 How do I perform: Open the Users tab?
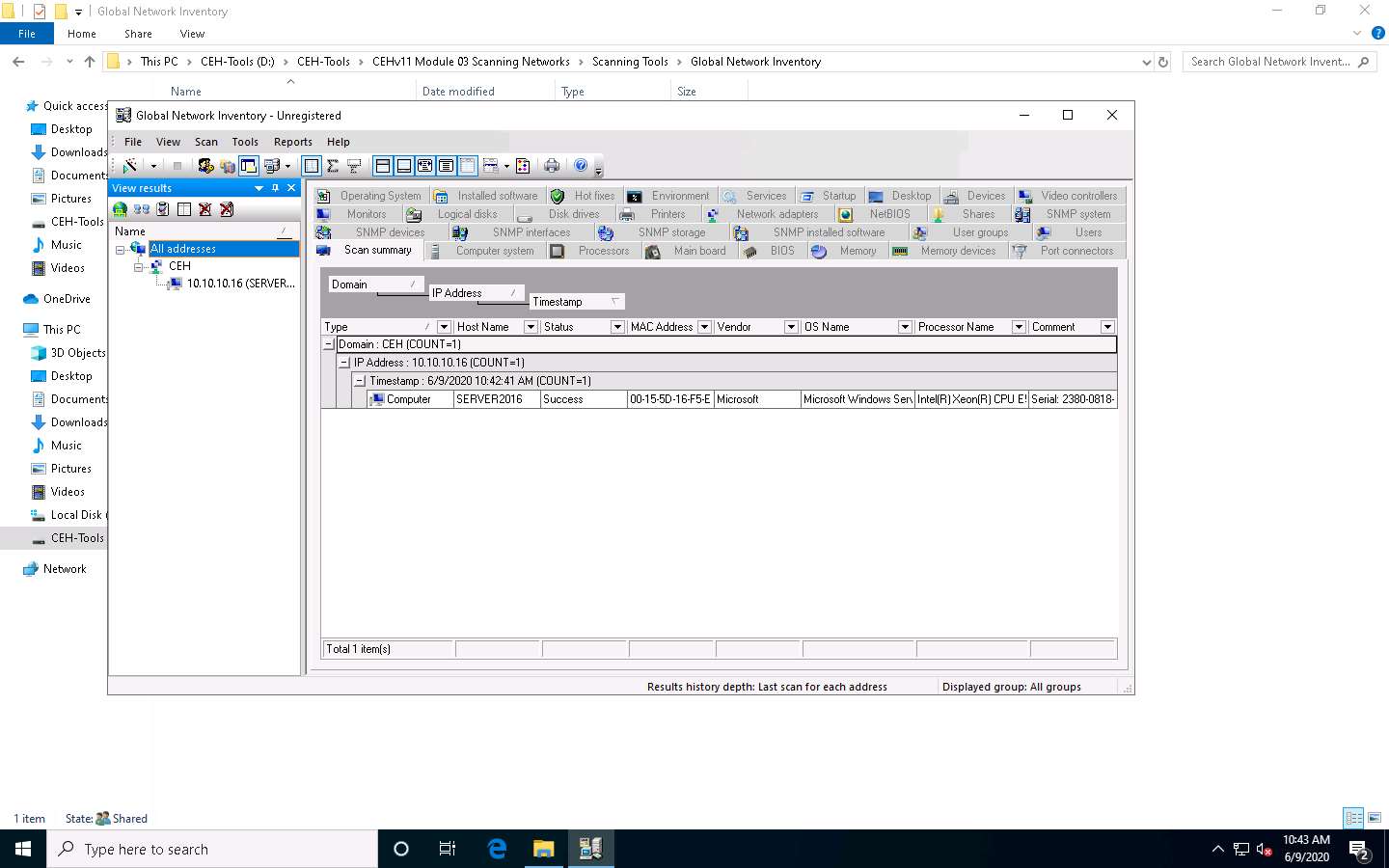coord(1077,232)
